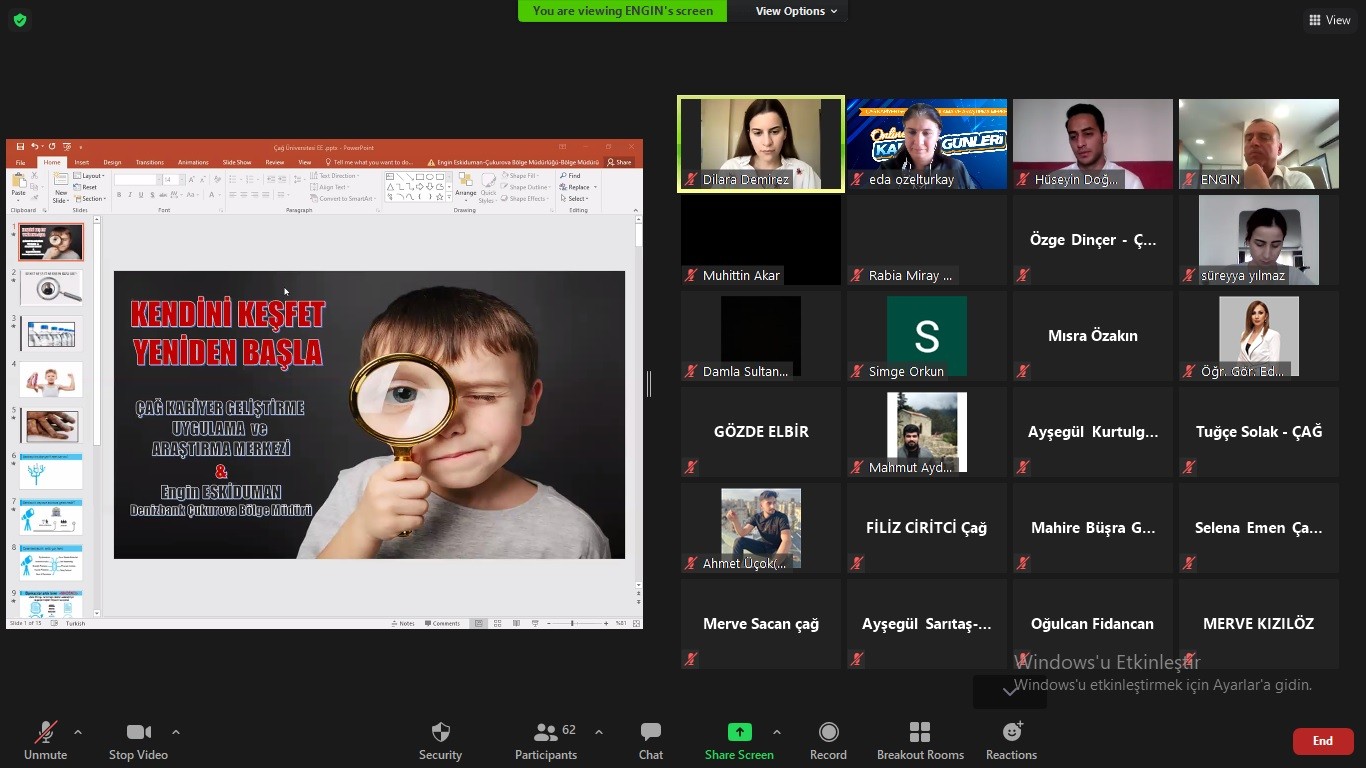Click Dilara Demirez's video tile
1366x768 pixels.
761,143
